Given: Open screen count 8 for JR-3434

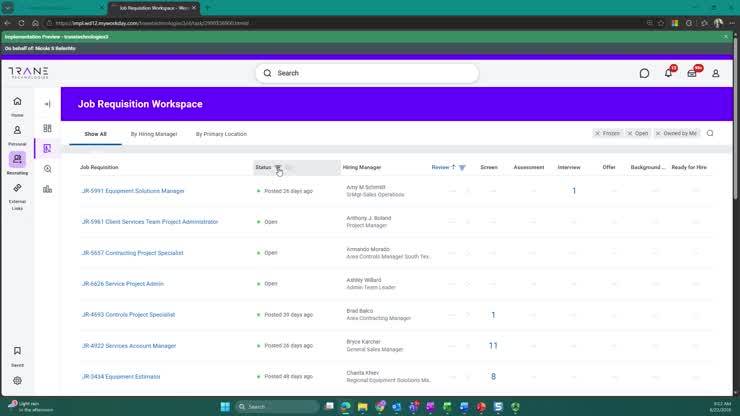Looking at the screenshot, I should [493, 376].
